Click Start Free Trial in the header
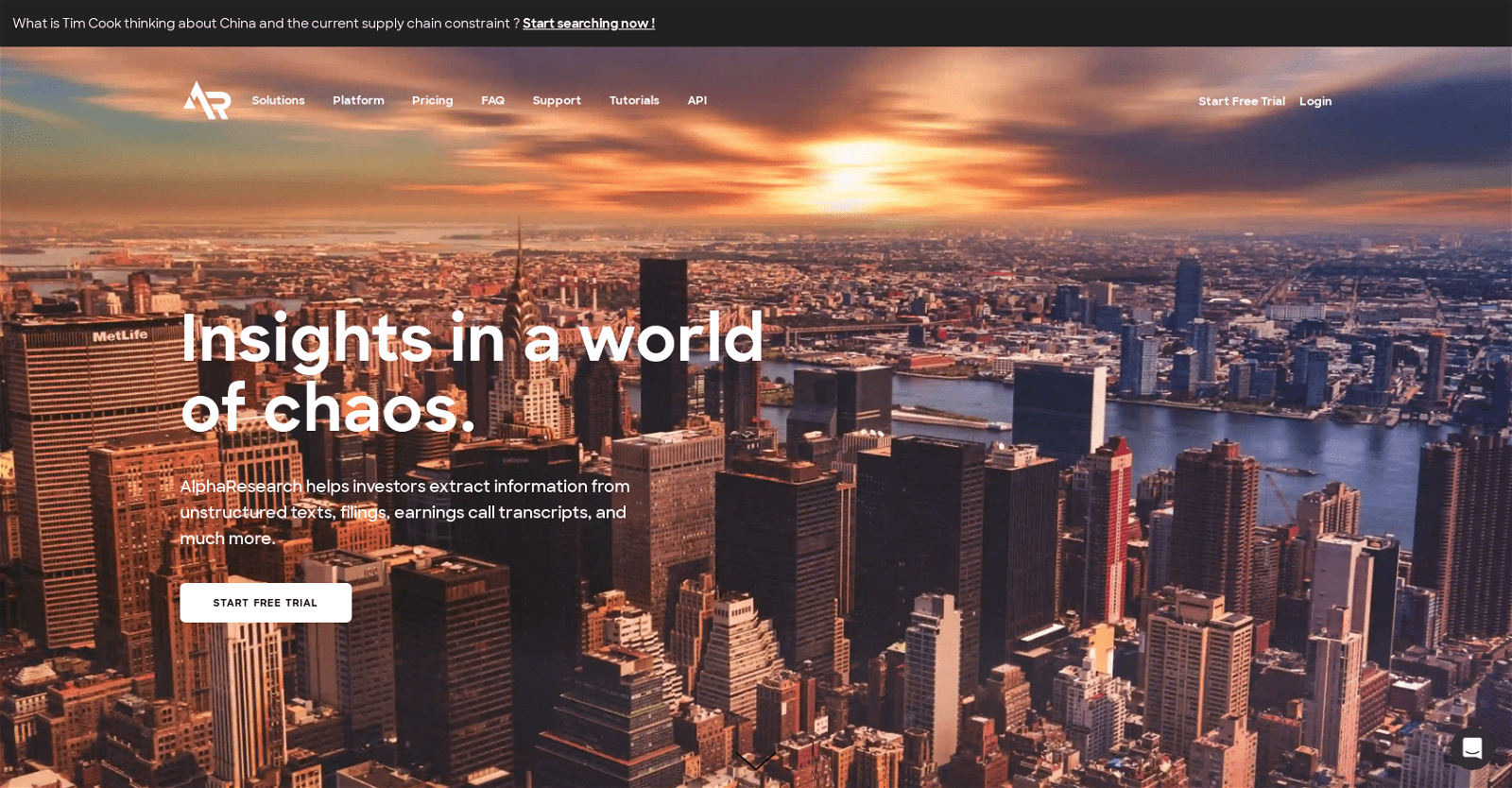 pos(1241,101)
